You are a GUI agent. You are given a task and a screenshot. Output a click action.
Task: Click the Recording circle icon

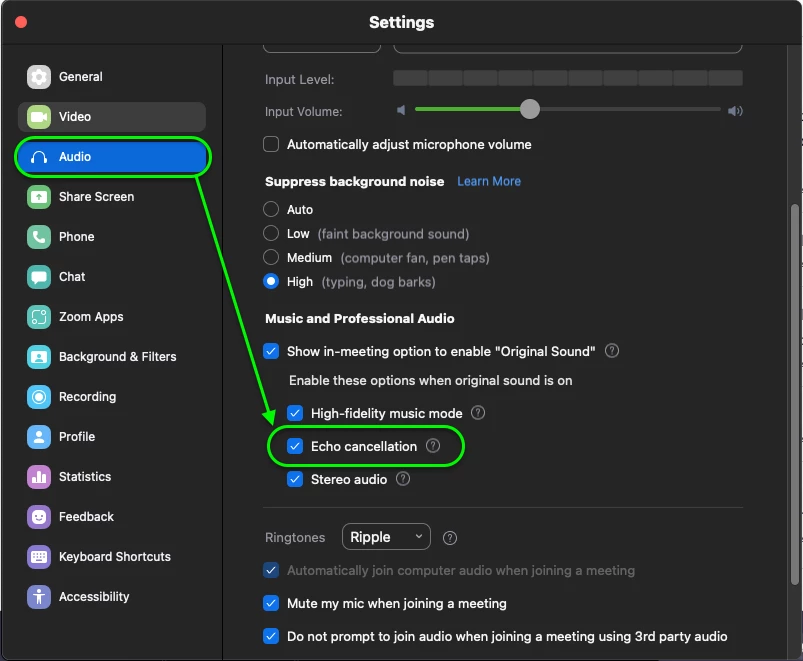(39, 397)
